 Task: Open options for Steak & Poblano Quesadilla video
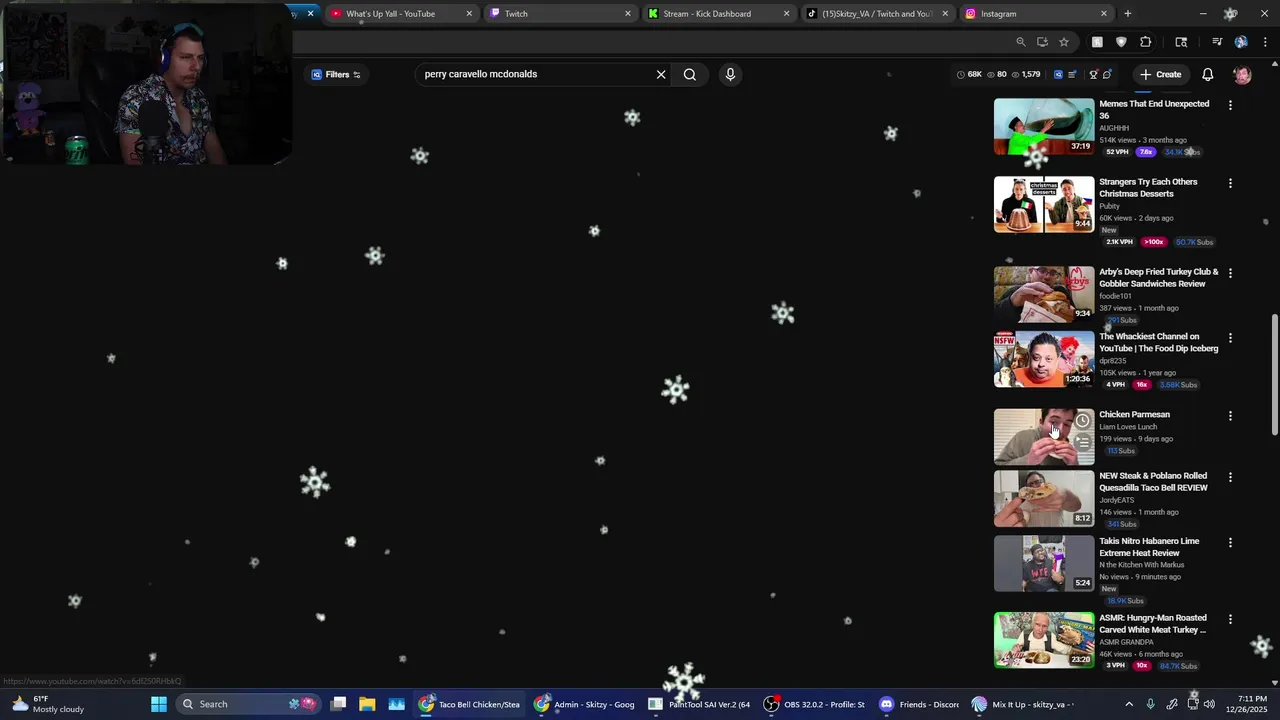click(1230, 478)
